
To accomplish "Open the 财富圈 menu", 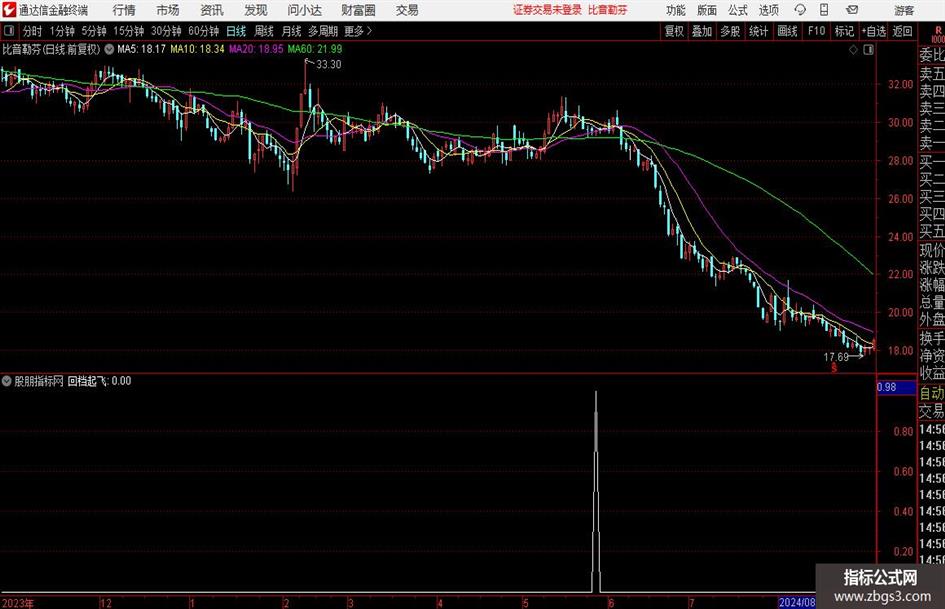I will pyautogui.click(x=358, y=10).
